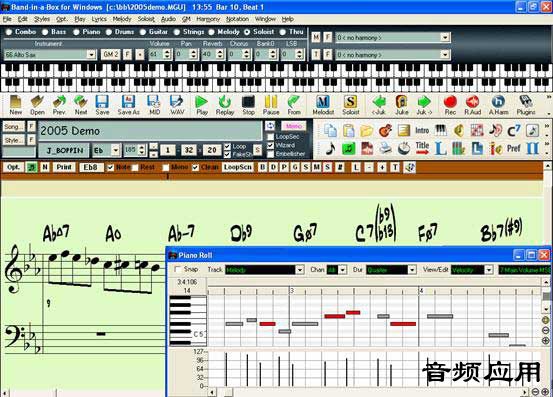Click the Save As disk icon
The height and width of the screenshot is (397, 553).
pyautogui.click(x=128, y=105)
